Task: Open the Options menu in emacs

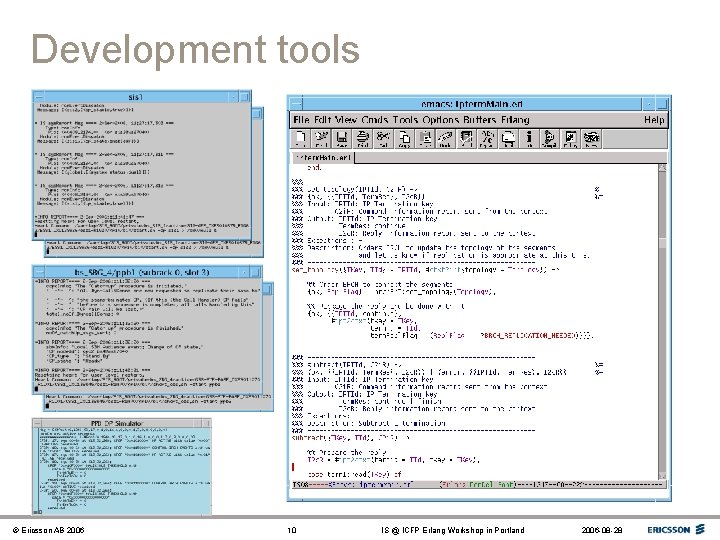Action: pyautogui.click(x=440, y=120)
